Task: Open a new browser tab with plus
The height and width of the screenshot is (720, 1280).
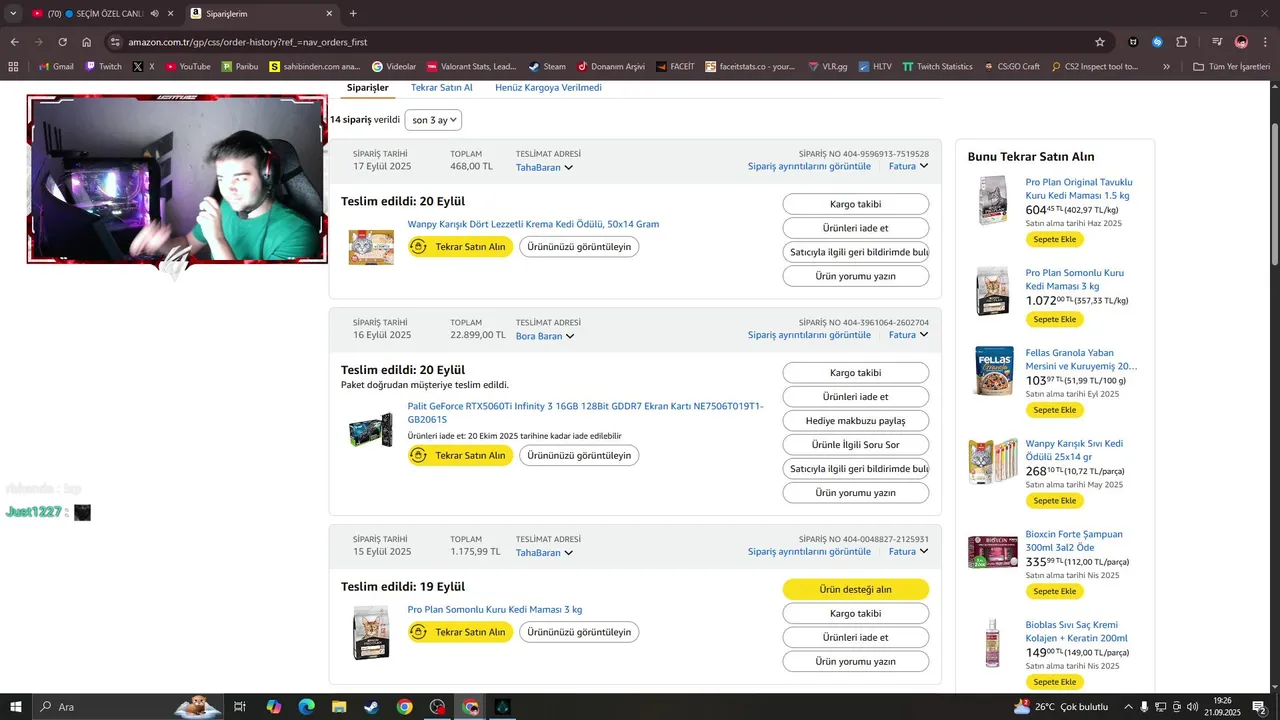Action: pyautogui.click(x=353, y=13)
